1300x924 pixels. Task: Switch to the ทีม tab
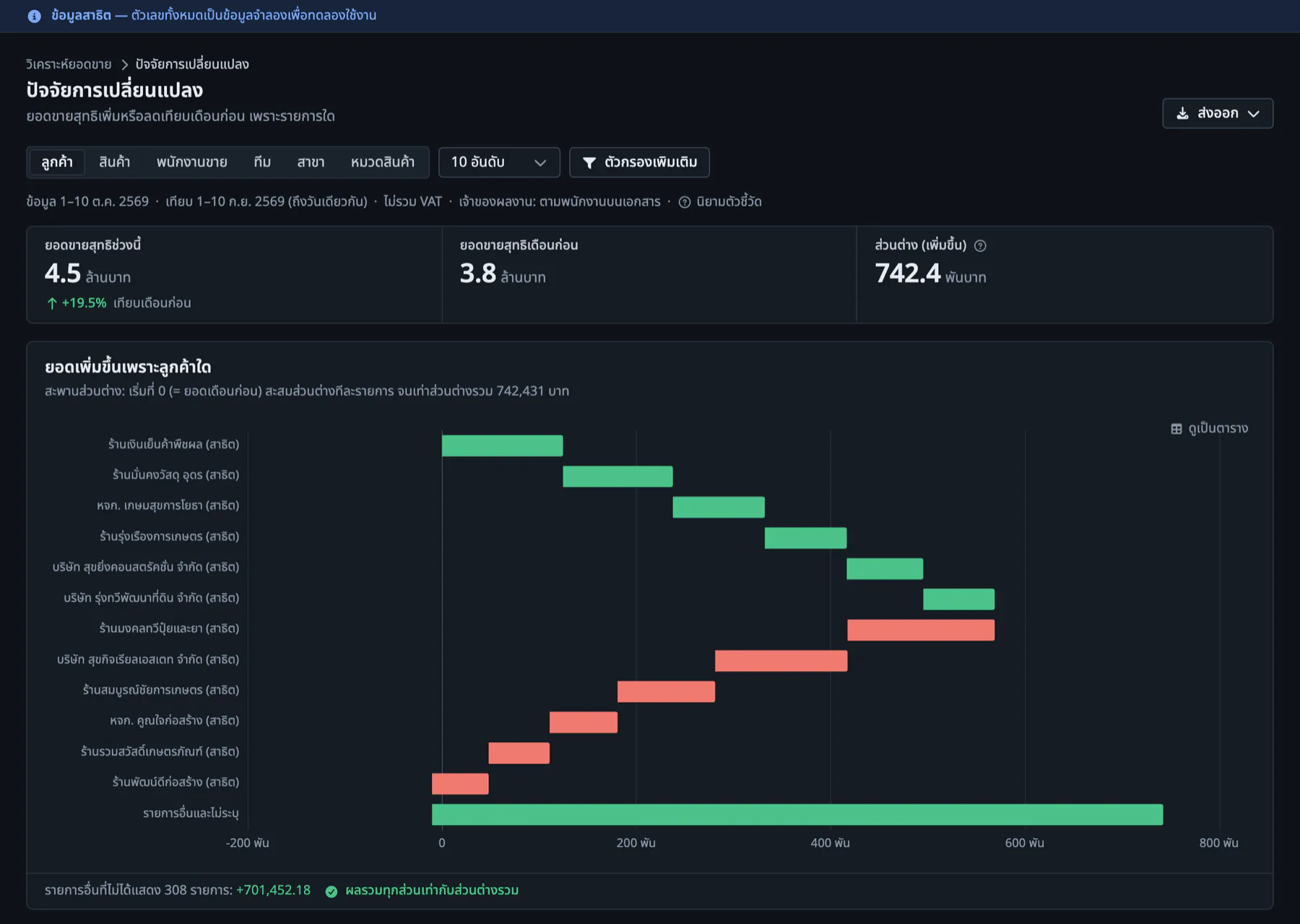(x=262, y=162)
